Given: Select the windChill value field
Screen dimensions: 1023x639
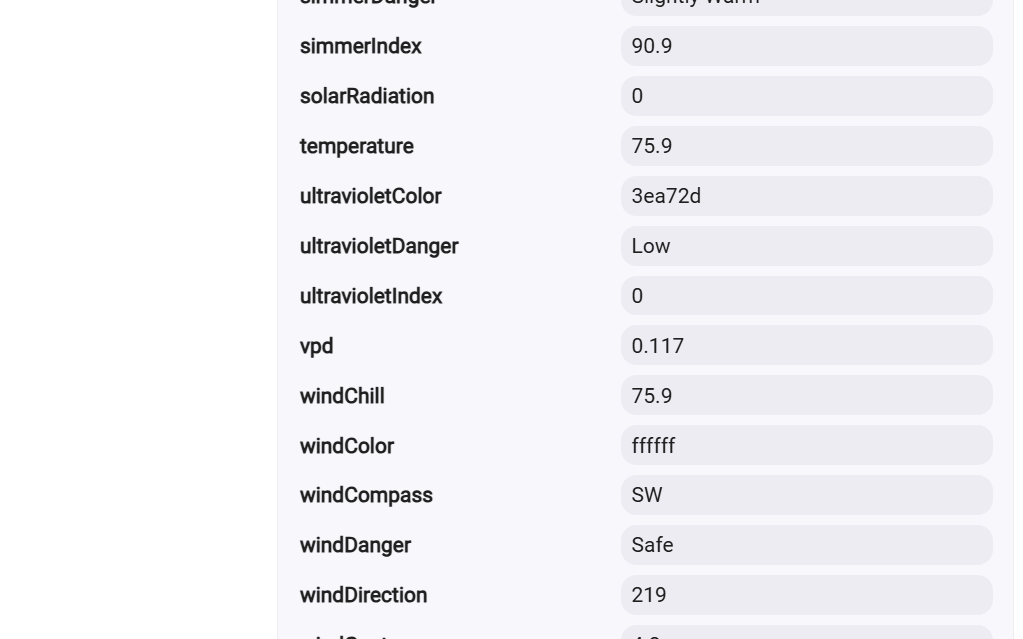Looking at the screenshot, I should [806, 396].
